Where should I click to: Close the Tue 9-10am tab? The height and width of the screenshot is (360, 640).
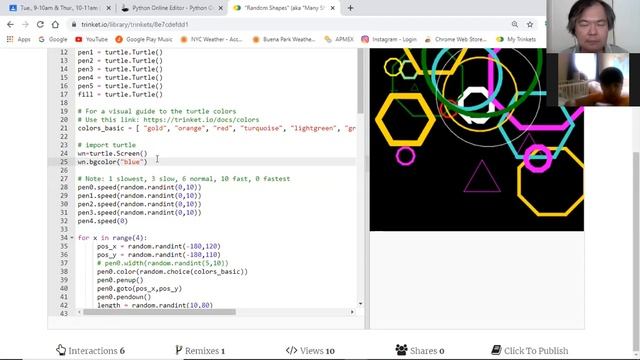[109, 8]
